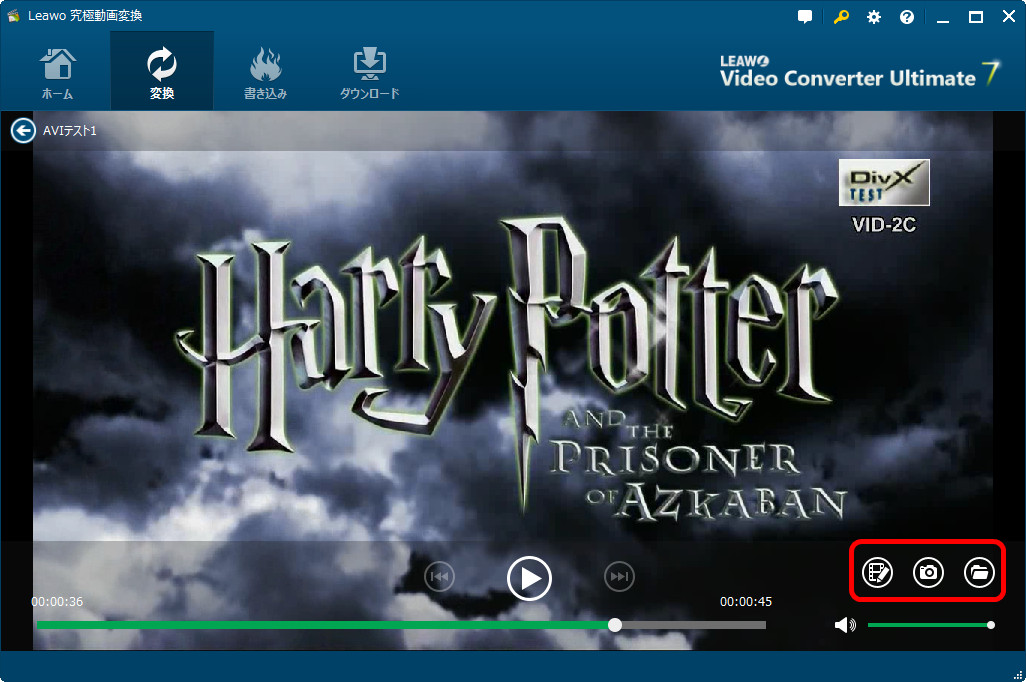Image resolution: width=1026 pixels, height=682 pixels.
Task: Click the AVIテスト1 title text
Action: [x=69, y=131]
